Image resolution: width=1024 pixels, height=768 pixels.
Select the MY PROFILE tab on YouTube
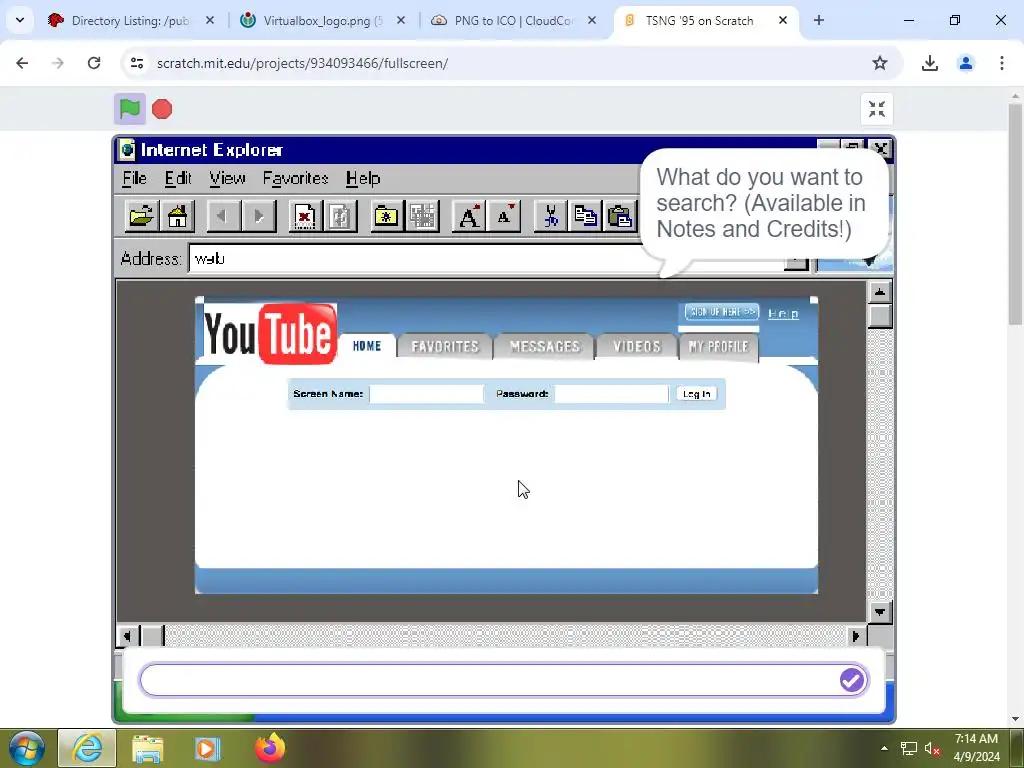point(718,347)
